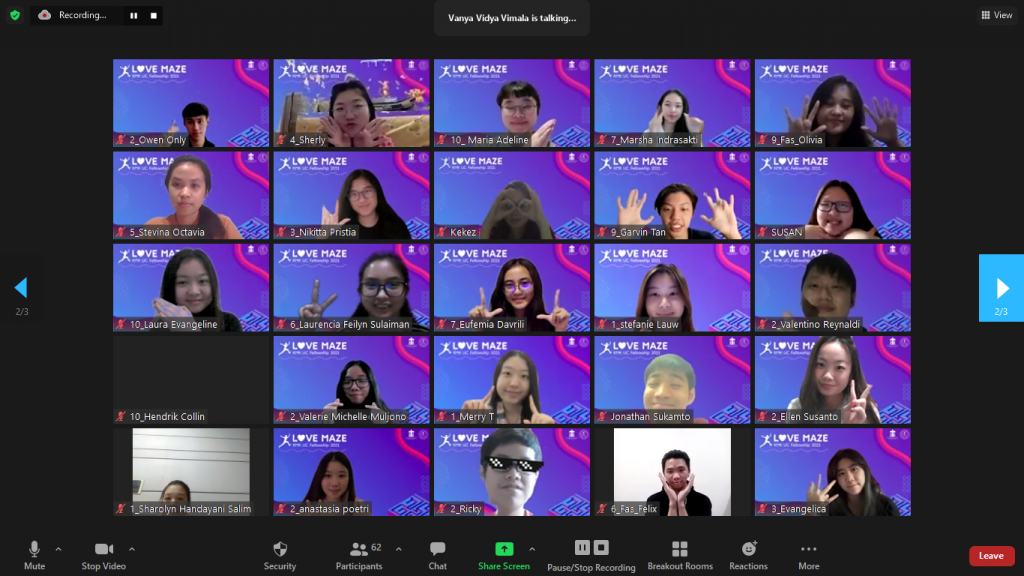Stop recording from the top Recording indicator

(153, 16)
